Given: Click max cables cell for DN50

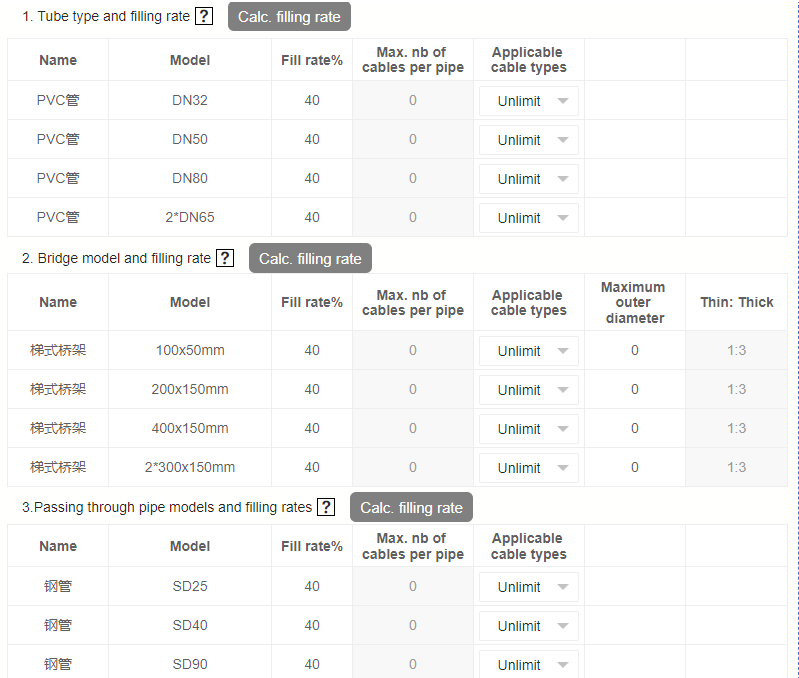Looking at the screenshot, I should (412, 139).
